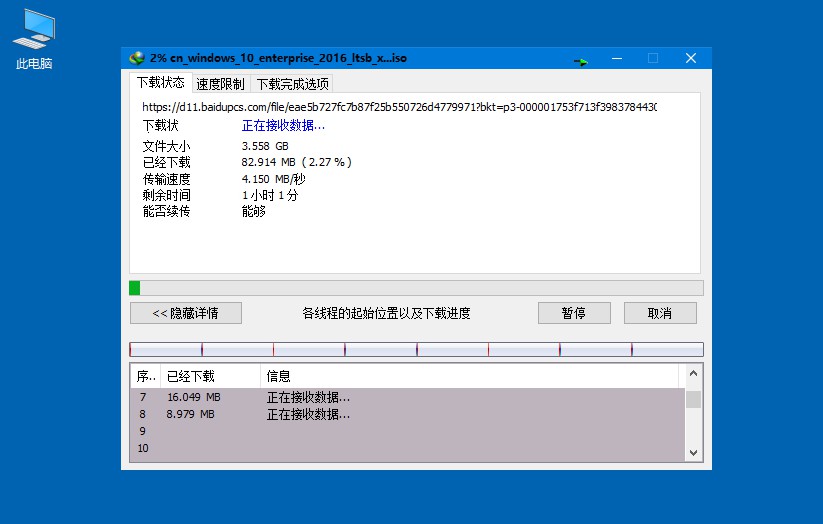This screenshot has width=823, height=524.
Task: Click the blue 正在接收数据... status text
Action: [283, 125]
